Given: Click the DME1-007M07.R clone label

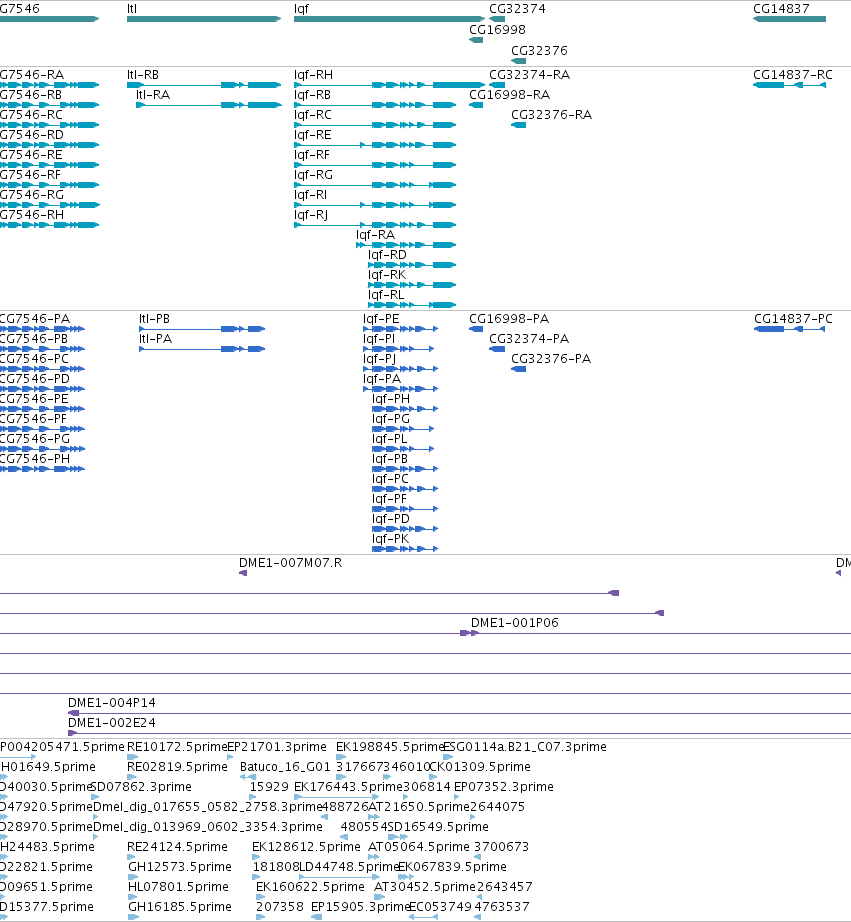Looking at the screenshot, I should 291,563.
